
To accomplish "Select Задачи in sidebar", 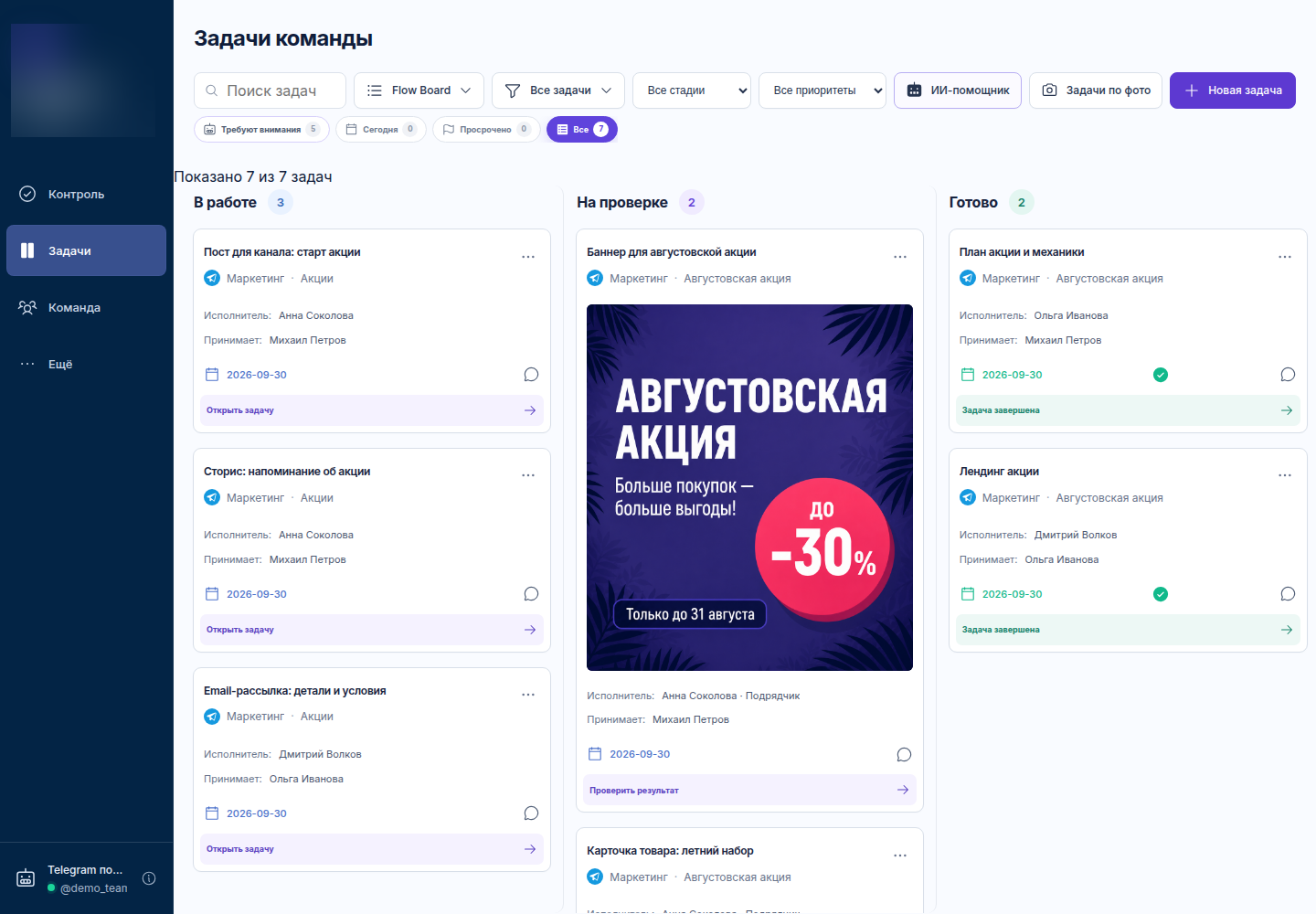I will tap(86, 250).
